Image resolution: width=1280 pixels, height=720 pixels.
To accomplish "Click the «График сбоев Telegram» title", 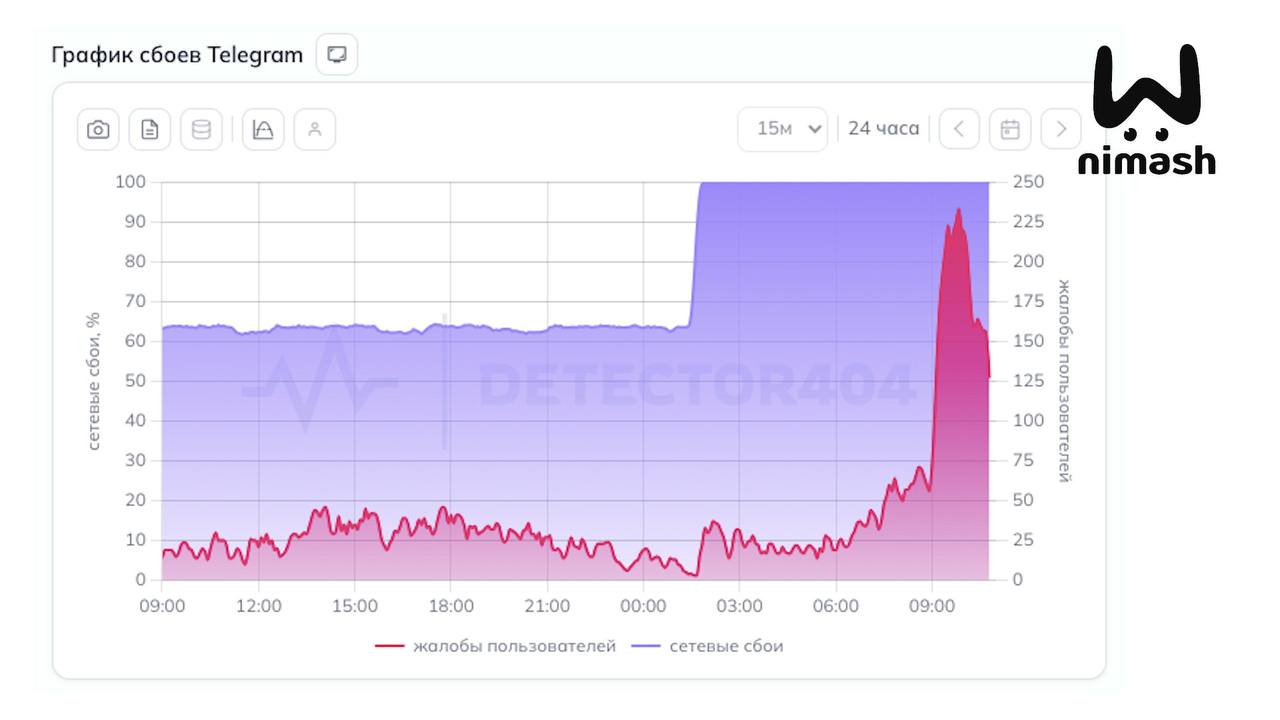I will click(177, 55).
